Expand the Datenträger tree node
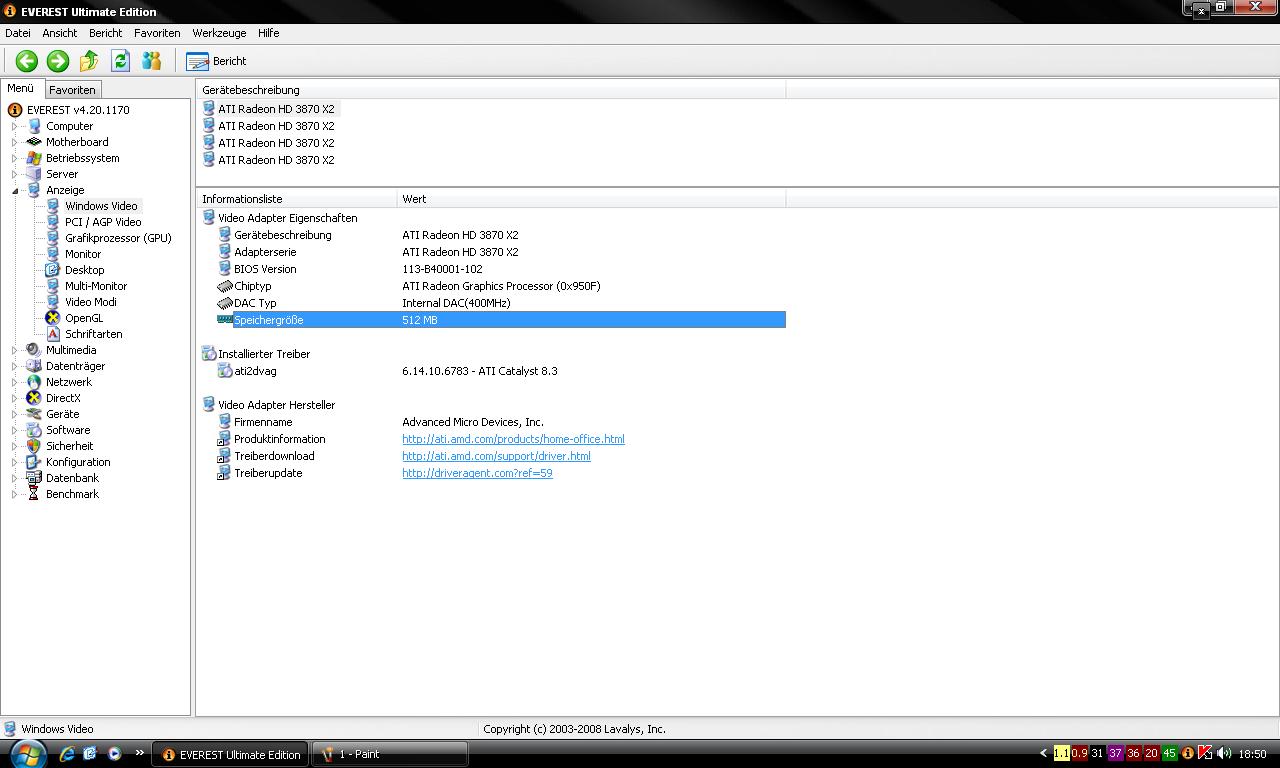1280x768 pixels. [15, 366]
